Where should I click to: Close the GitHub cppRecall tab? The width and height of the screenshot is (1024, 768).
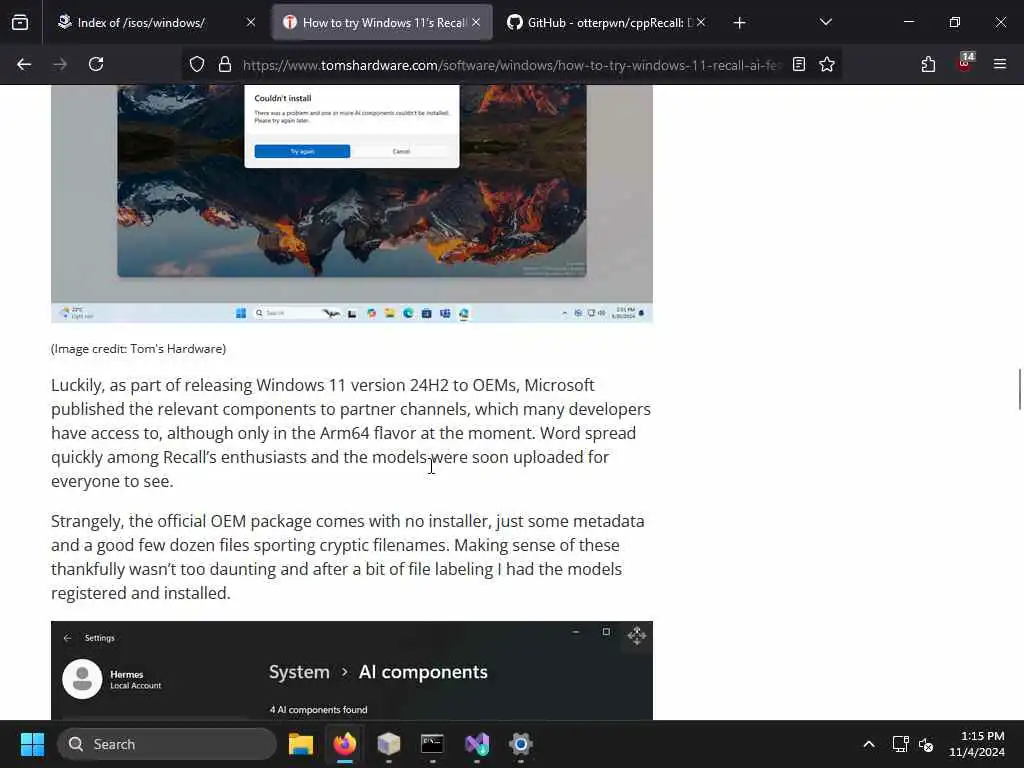pyautogui.click(x=701, y=23)
